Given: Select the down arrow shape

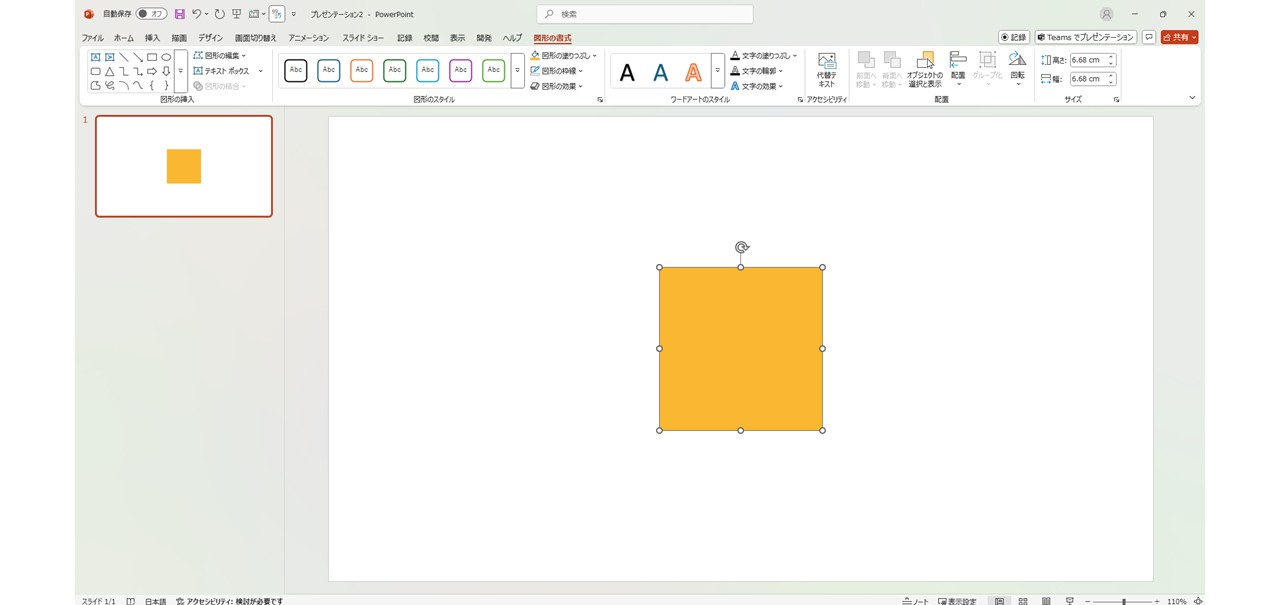Looking at the screenshot, I should [166, 71].
